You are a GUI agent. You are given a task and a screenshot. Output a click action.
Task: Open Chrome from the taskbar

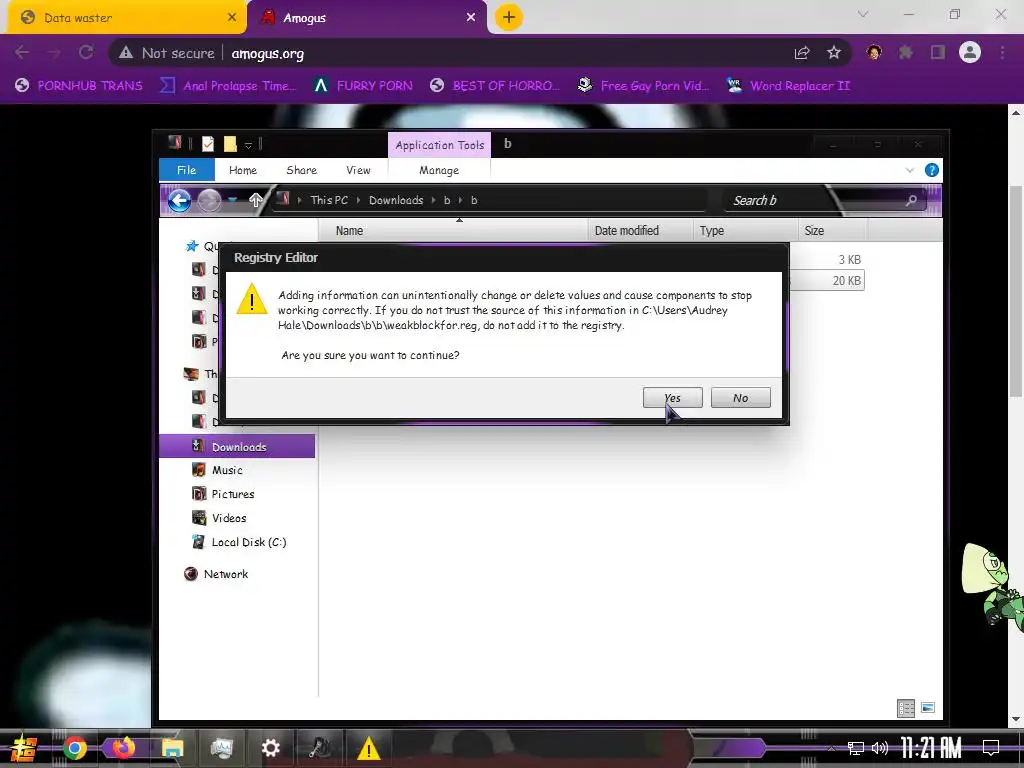[75, 748]
